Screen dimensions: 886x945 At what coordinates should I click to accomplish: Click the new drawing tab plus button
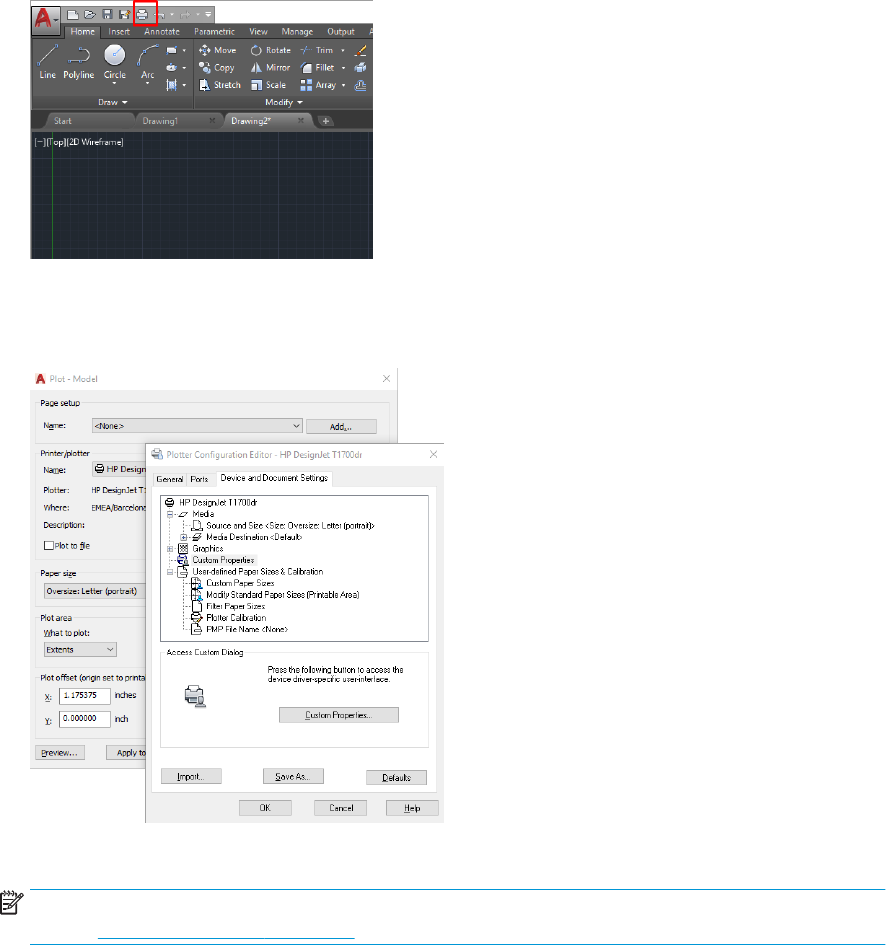[x=325, y=121]
